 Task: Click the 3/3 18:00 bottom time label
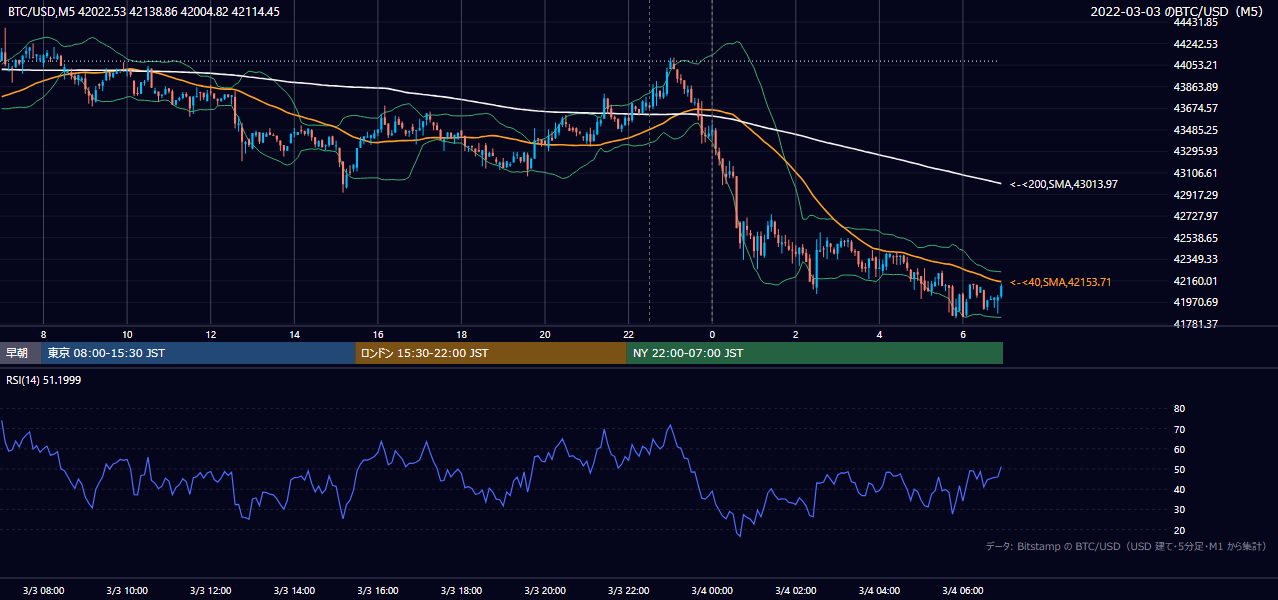click(461, 590)
